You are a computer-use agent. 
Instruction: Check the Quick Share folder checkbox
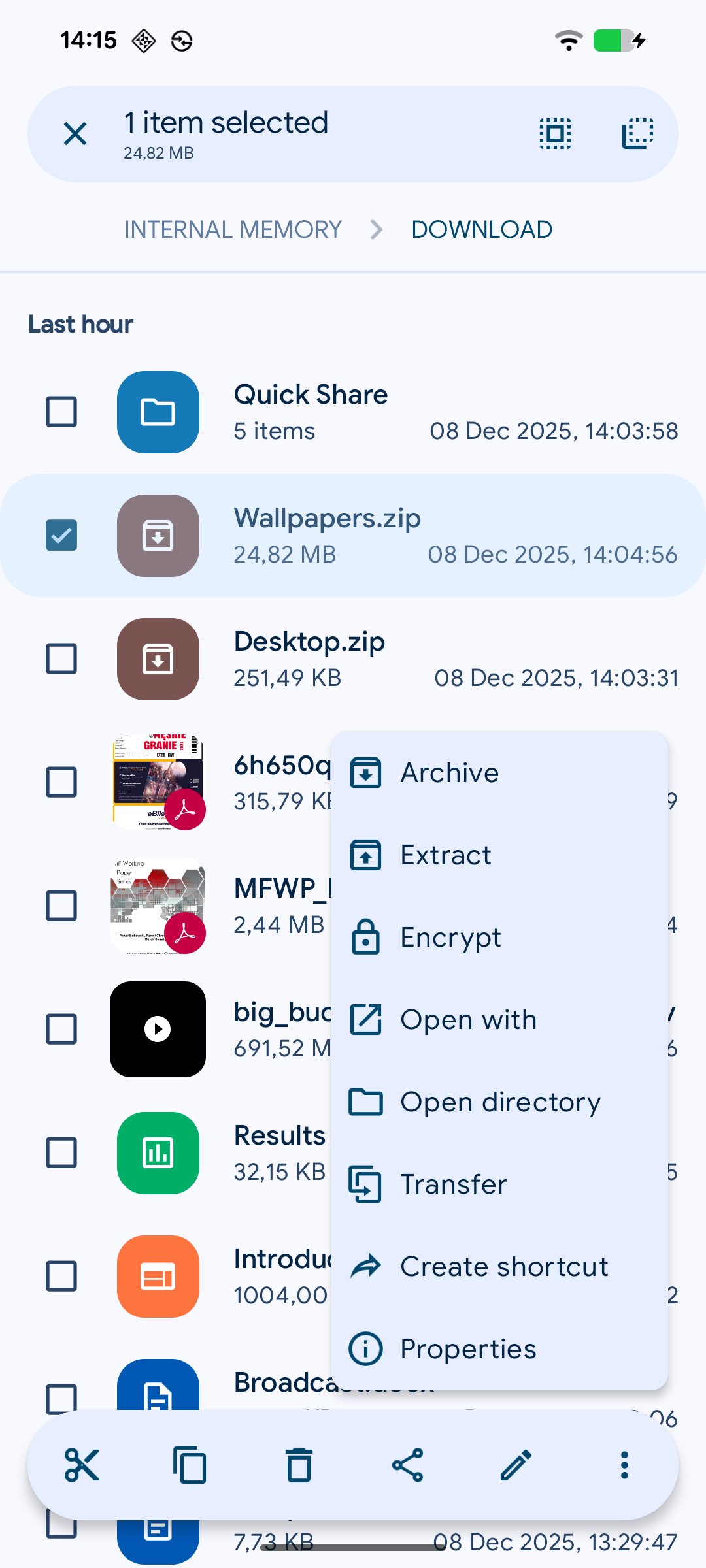pyautogui.click(x=61, y=412)
